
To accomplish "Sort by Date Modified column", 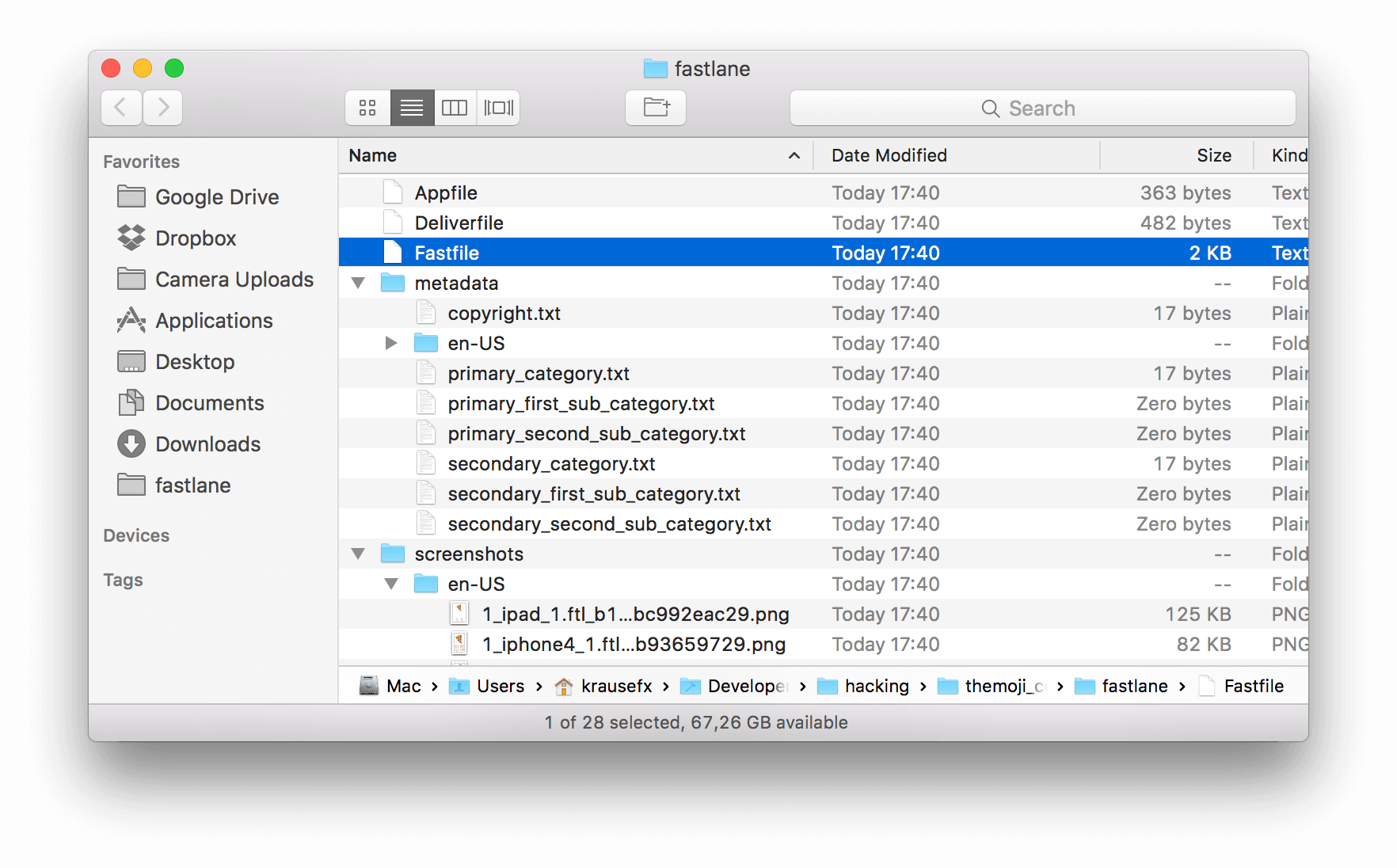I will [x=889, y=156].
